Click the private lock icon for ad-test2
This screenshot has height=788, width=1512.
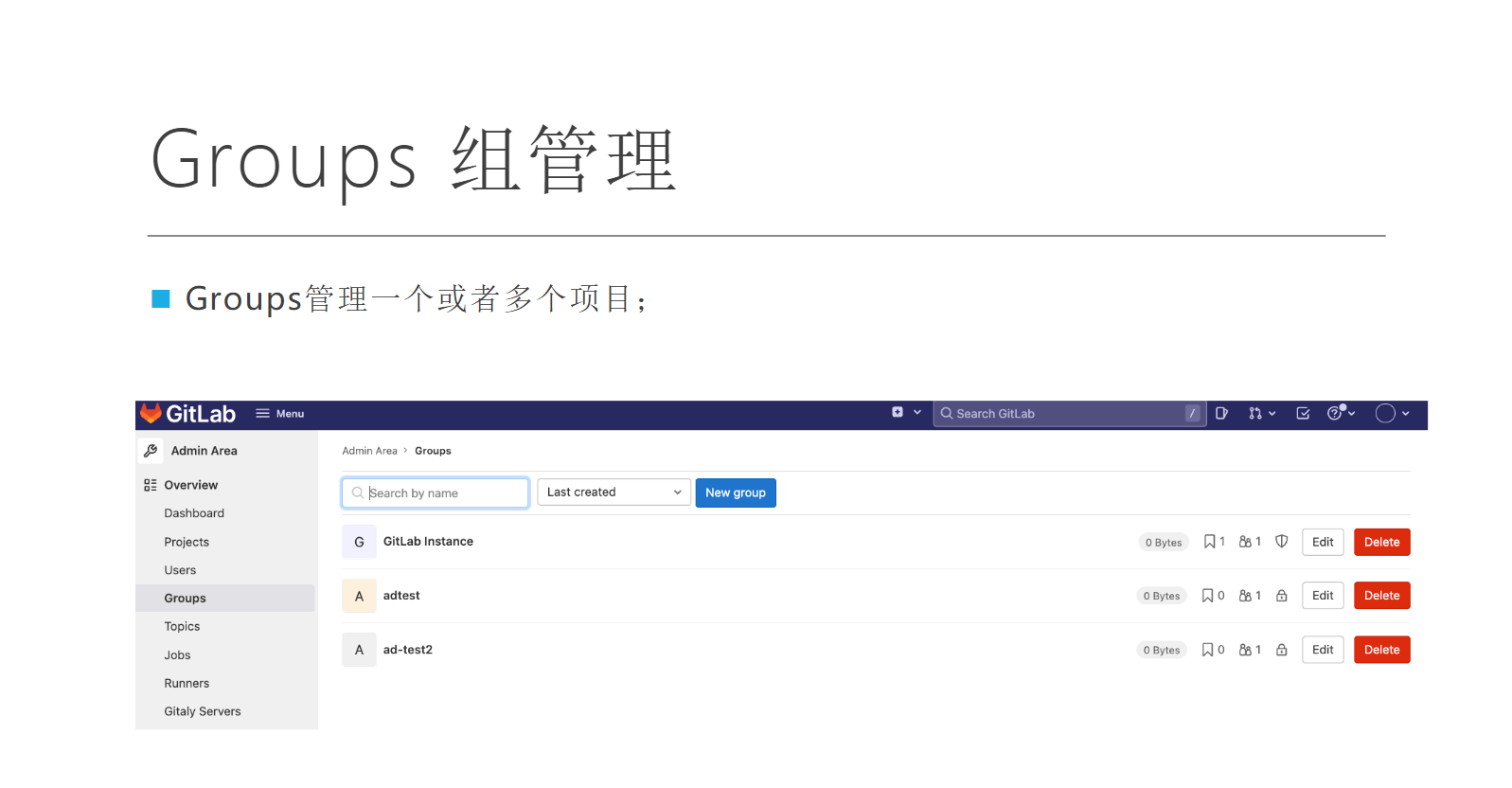[1281, 650]
